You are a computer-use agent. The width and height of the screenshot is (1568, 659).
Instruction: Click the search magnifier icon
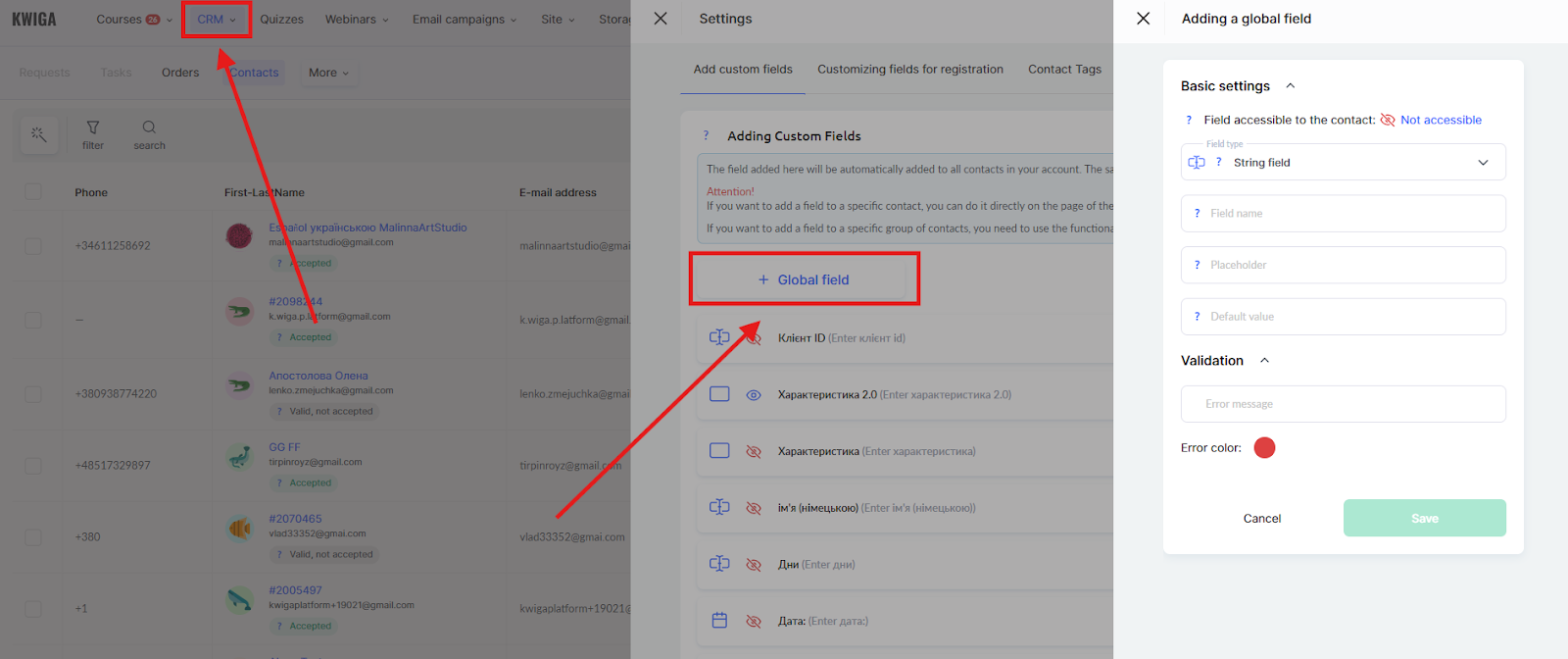click(x=149, y=127)
